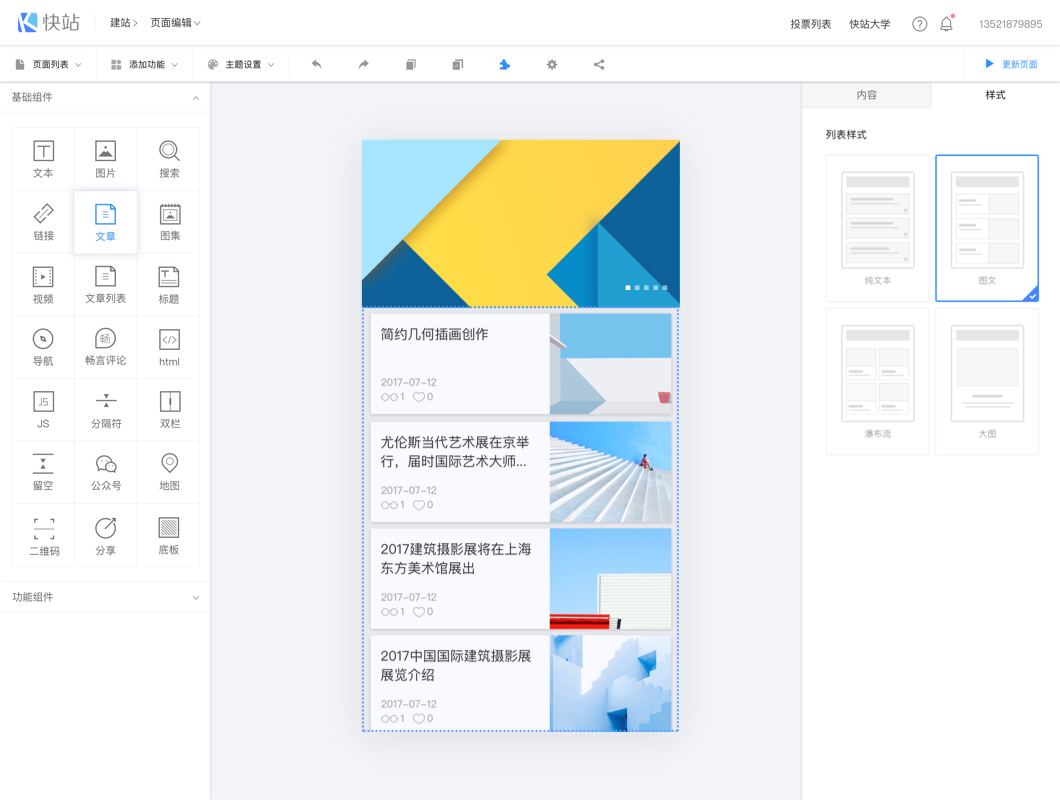Image resolution: width=1060 pixels, height=800 pixels.
Task: Click the 更新页面 button
Action: [1011, 65]
